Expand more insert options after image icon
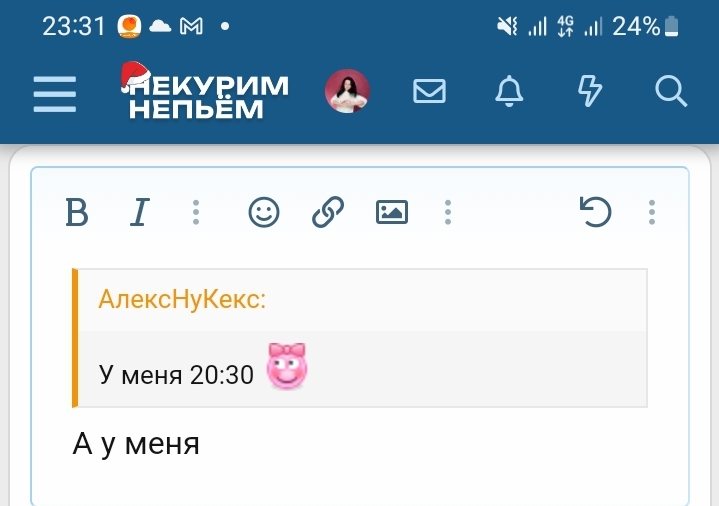The width and height of the screenshot is (719, 506). point(448,212)
